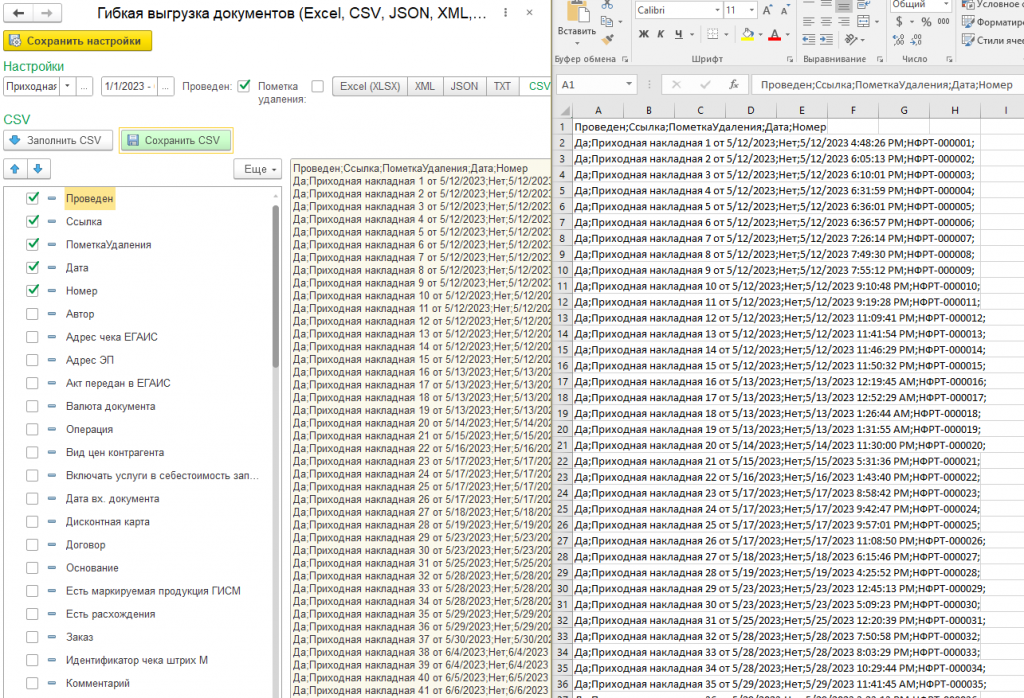This screenshot has height=698, width=1024.
Task: Apply the red font color A
Action: 775,34
